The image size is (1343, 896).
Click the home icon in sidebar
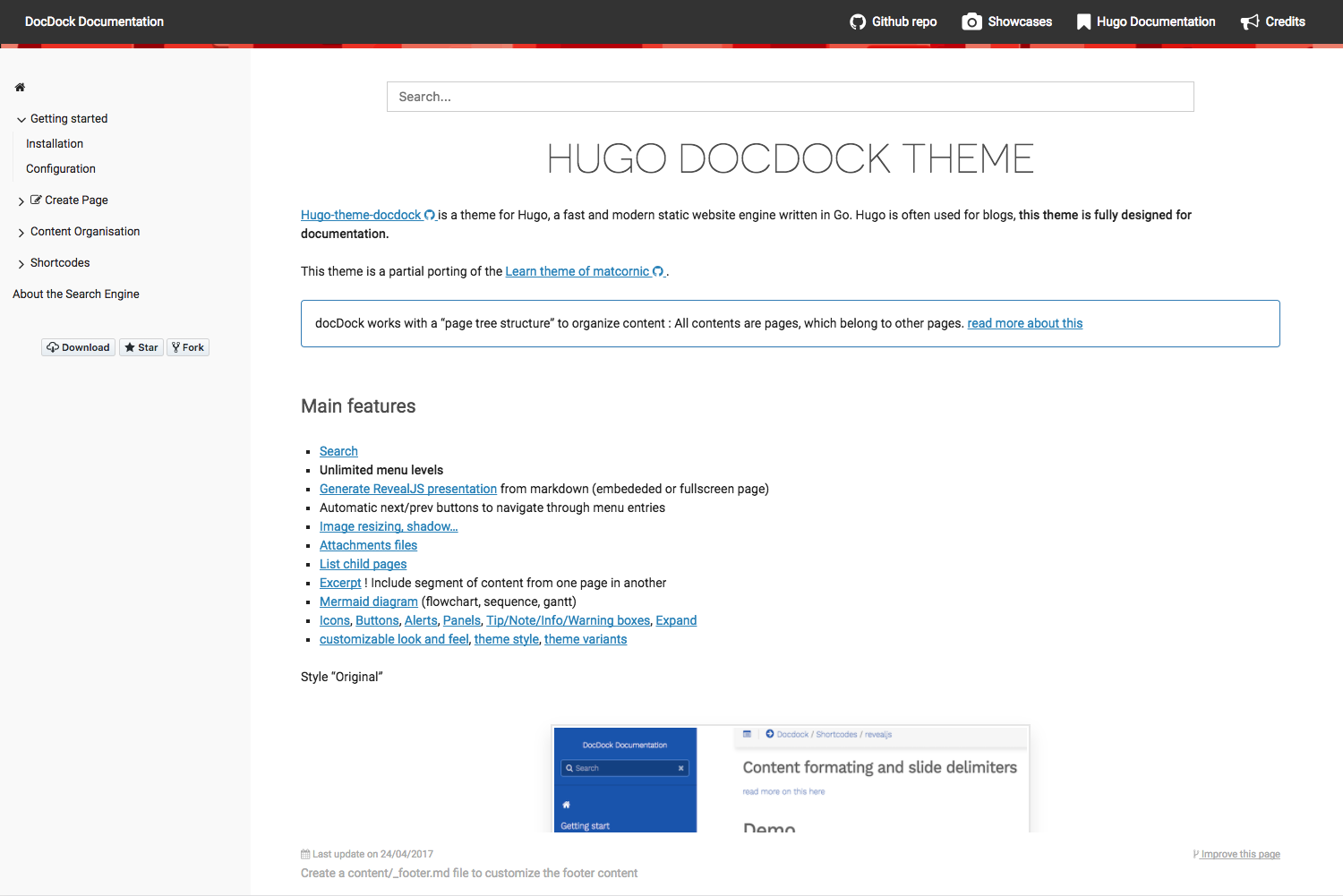(20, 88)
